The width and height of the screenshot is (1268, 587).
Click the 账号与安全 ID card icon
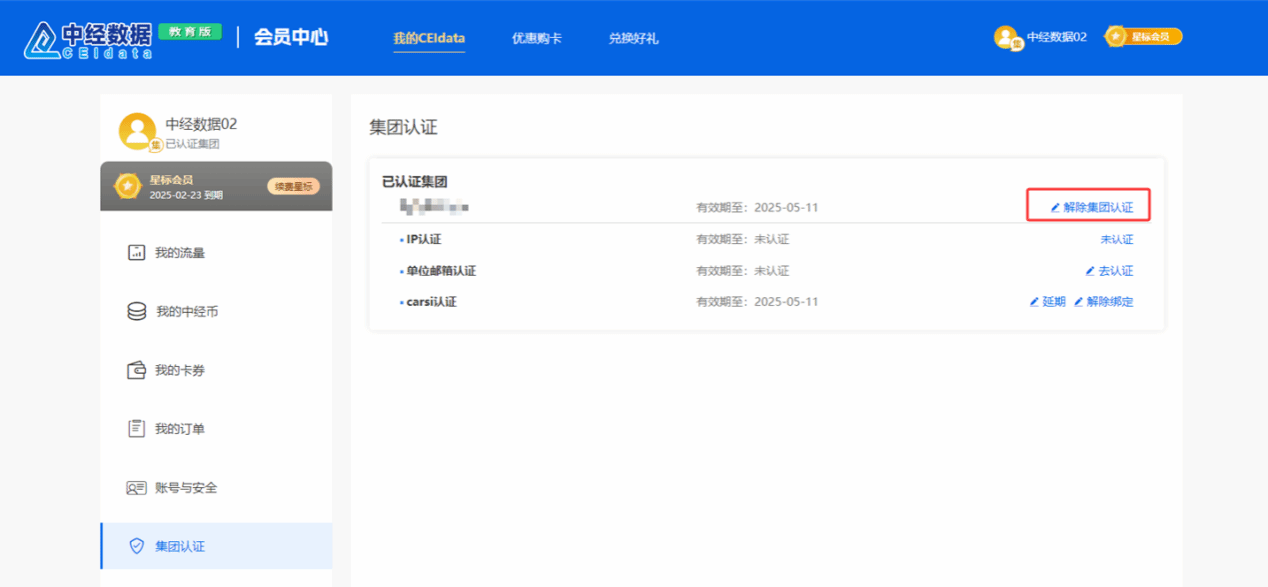[x=136, y=488]
